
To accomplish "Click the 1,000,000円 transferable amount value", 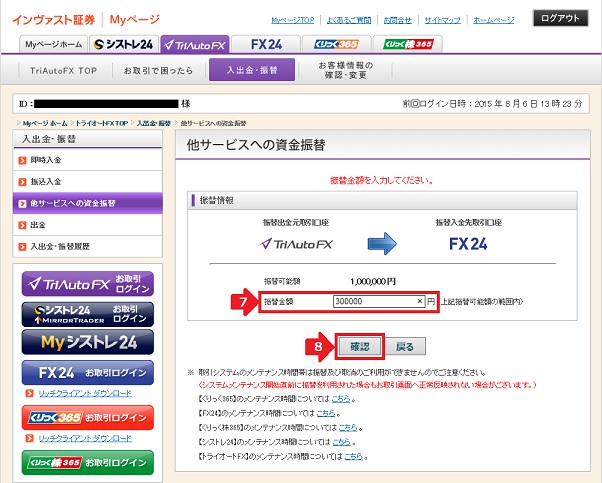I will 372,282.
